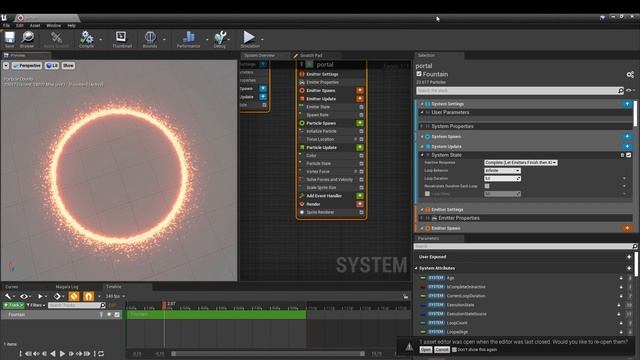Screen dimensions: 640x360
Task: Add module to Emitter Spawn in portal node
Action: point(360,91)
